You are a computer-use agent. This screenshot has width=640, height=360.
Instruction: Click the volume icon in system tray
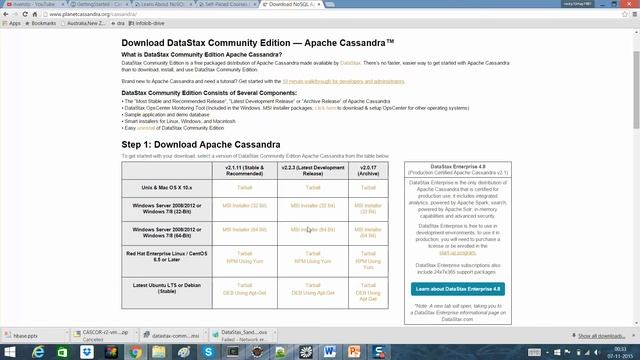coord(597,352)
